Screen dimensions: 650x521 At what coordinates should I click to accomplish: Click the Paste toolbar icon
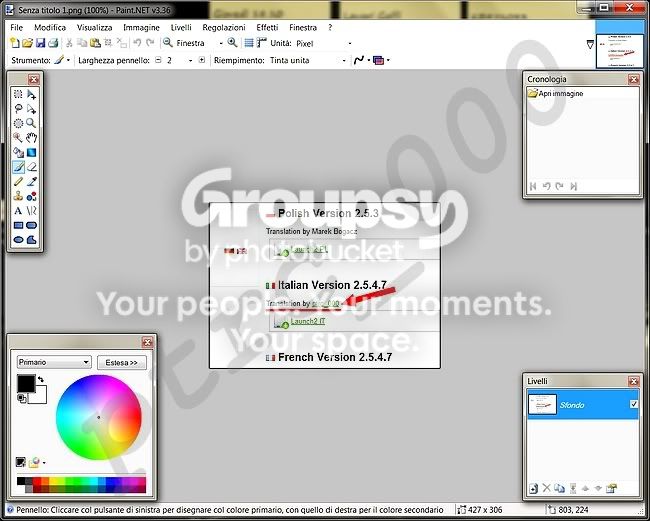(95, 43)
